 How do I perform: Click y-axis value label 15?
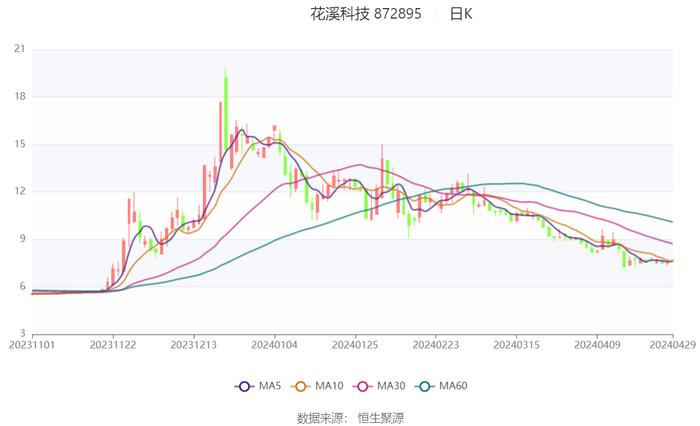tap(20, 144)
